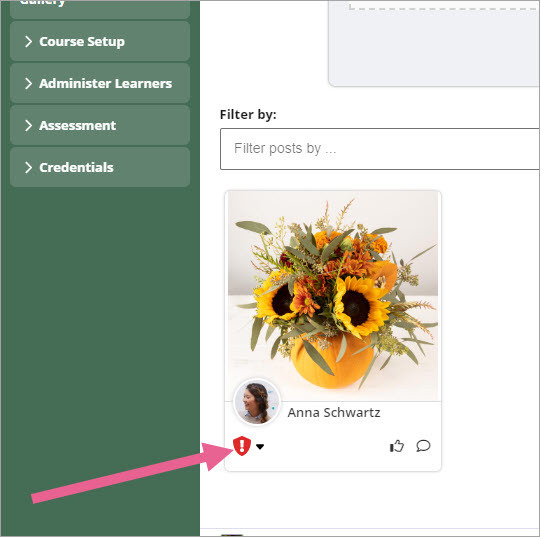Select the Credentials sidebar label
This screenshot has width=540, height=537.
coord(76,167)
